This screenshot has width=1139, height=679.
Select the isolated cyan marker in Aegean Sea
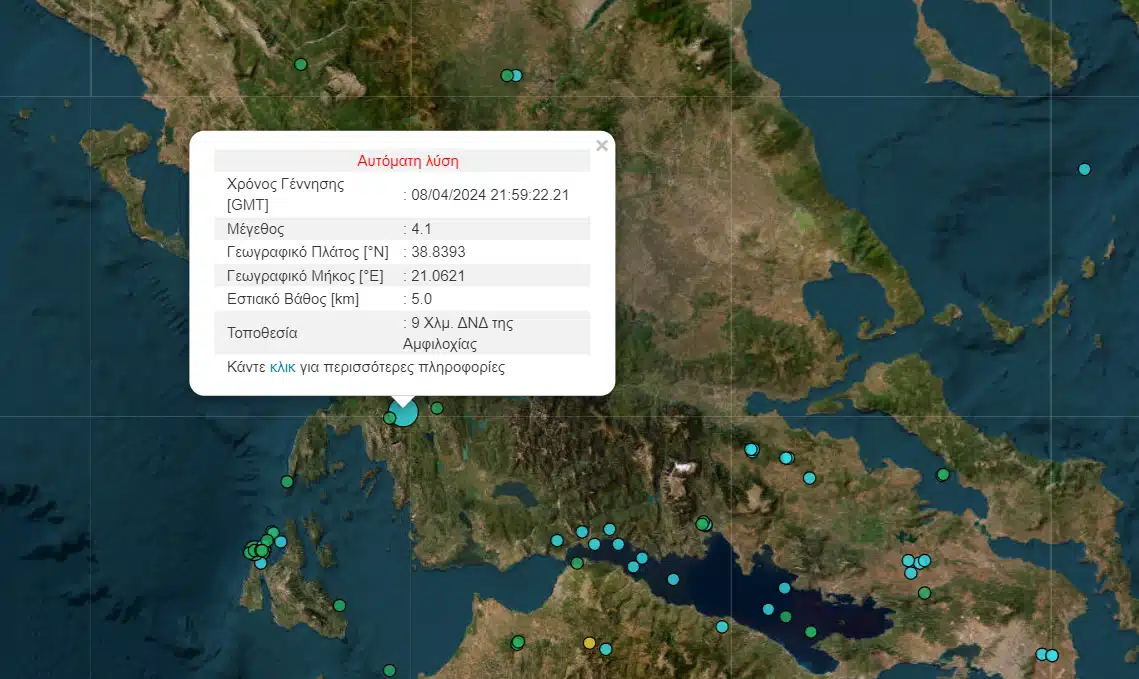[1084, 169]
